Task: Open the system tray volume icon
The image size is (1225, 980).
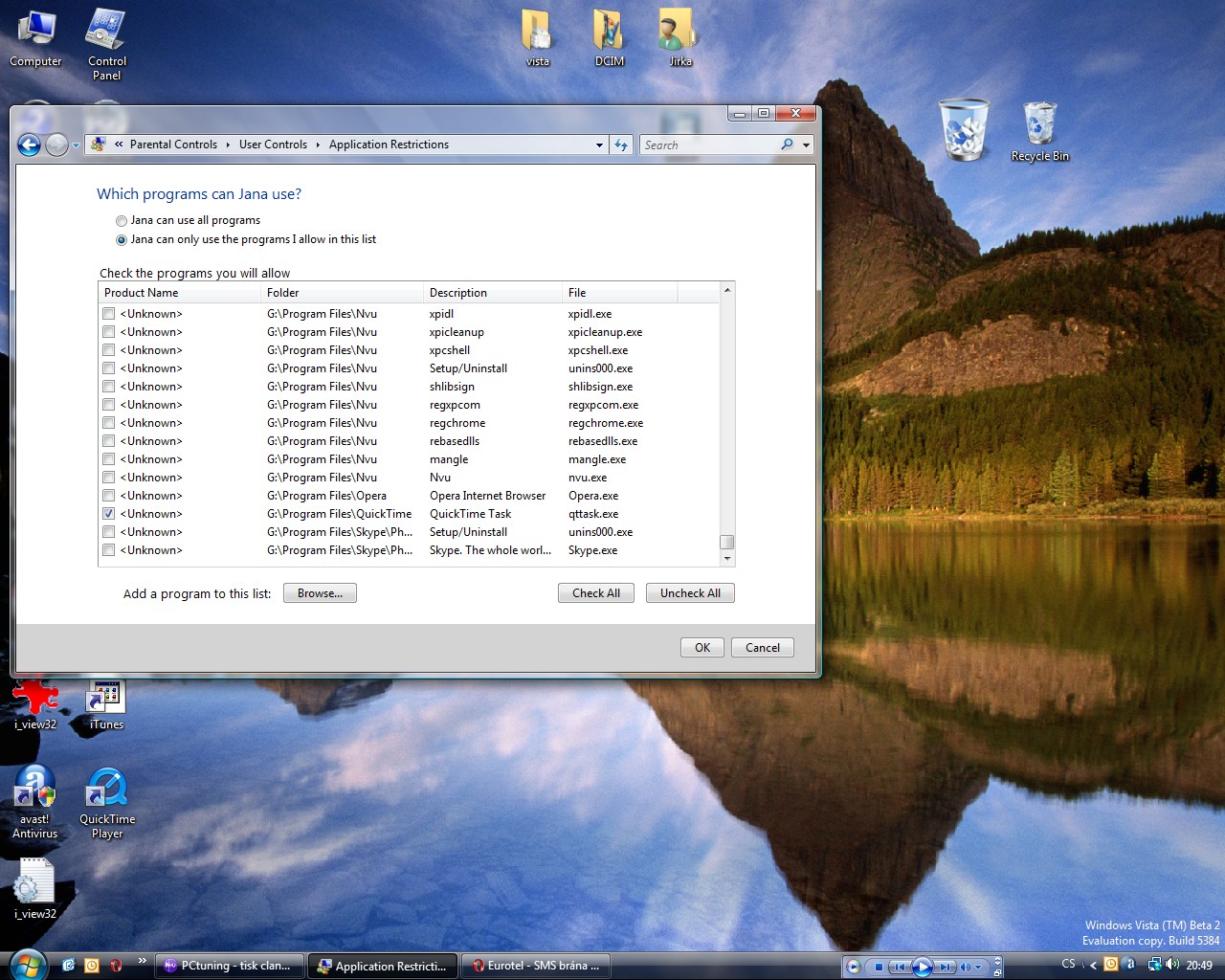Action: (x=1171, y=965)
